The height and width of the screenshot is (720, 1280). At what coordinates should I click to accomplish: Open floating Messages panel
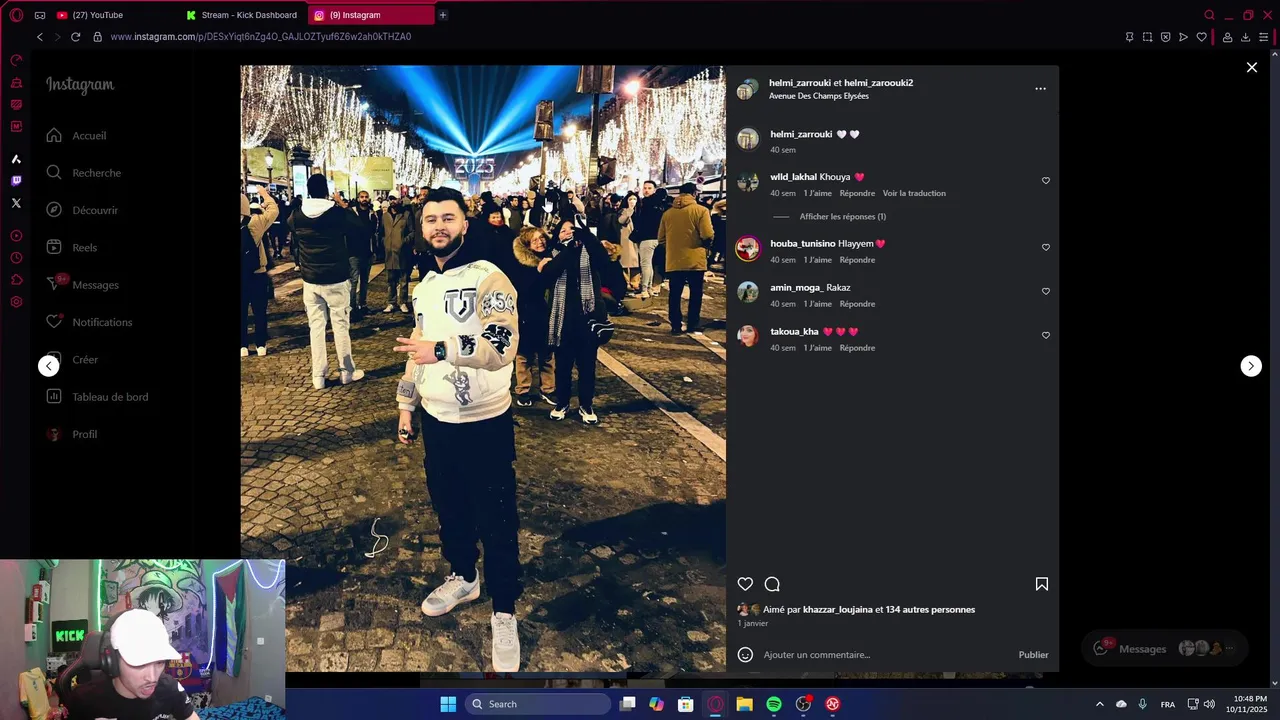(1165, 648)
